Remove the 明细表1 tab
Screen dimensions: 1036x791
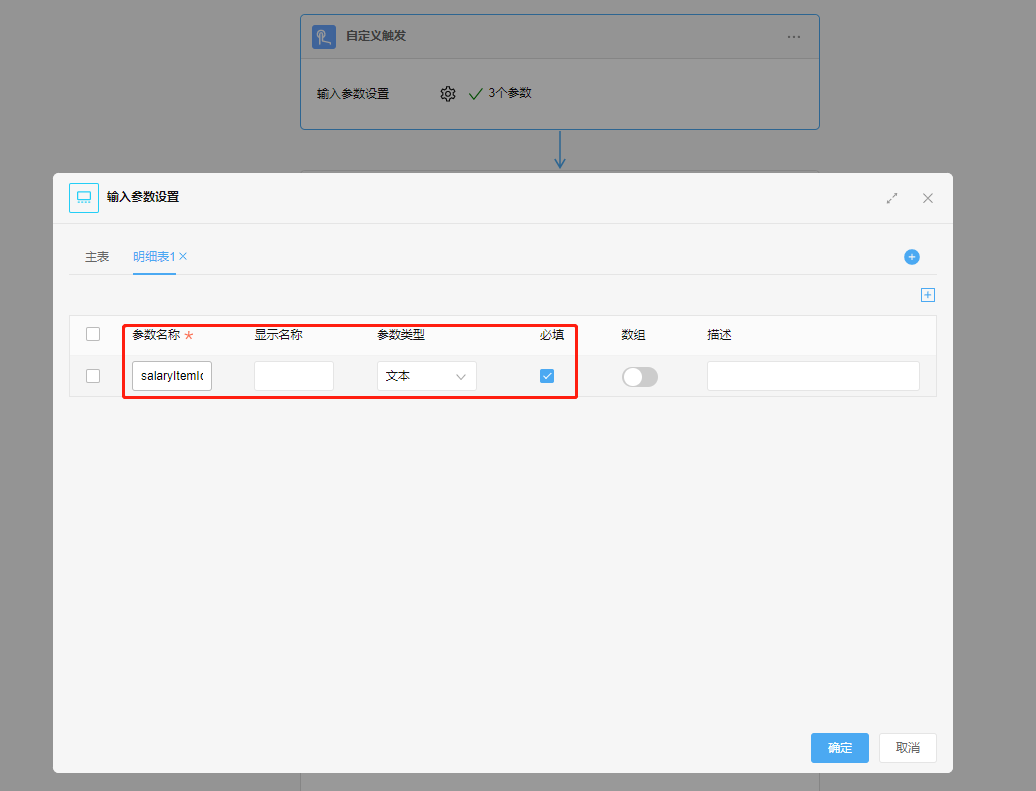point(183,256)
